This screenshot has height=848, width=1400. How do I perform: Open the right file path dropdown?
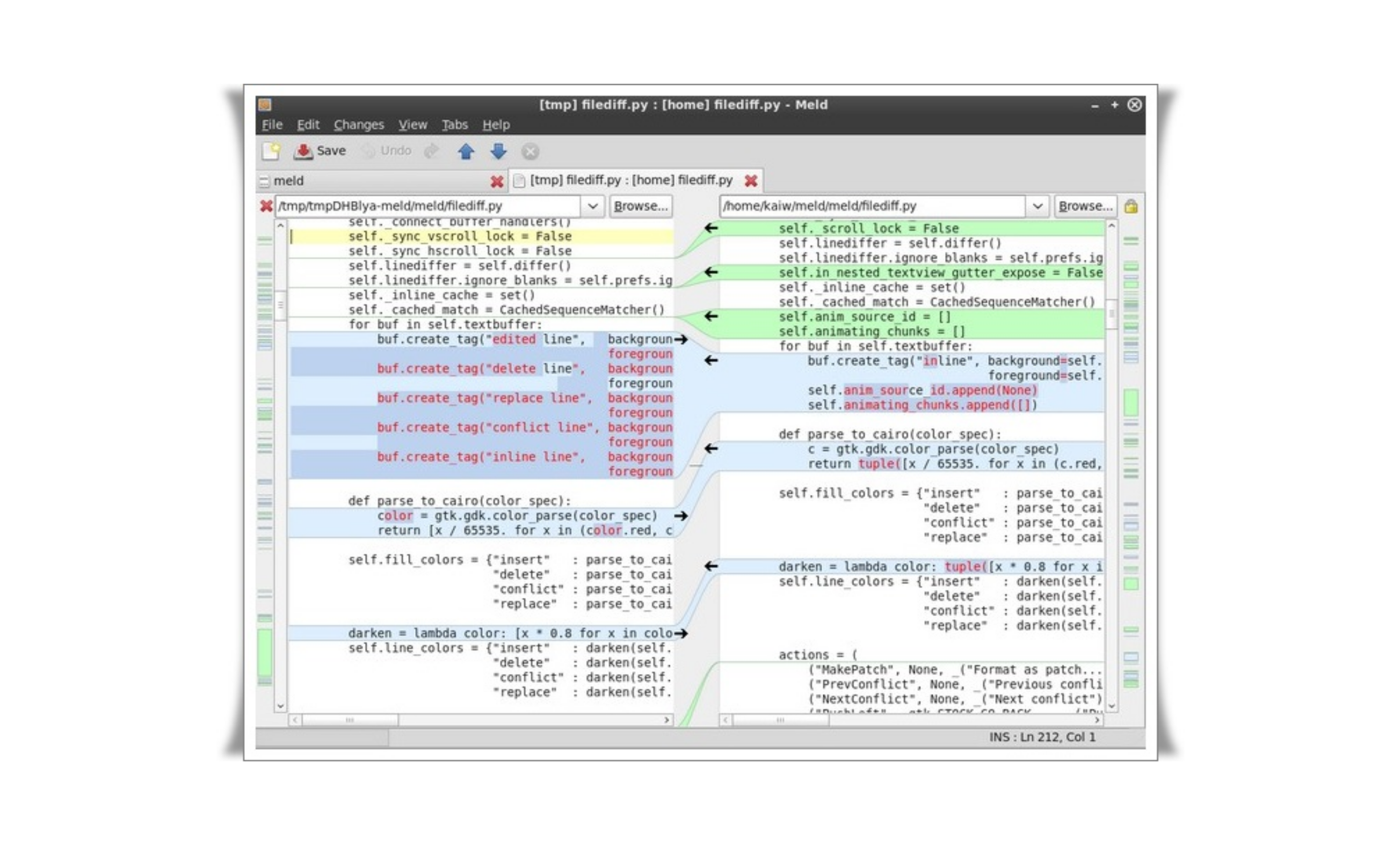coord(1038,206)
